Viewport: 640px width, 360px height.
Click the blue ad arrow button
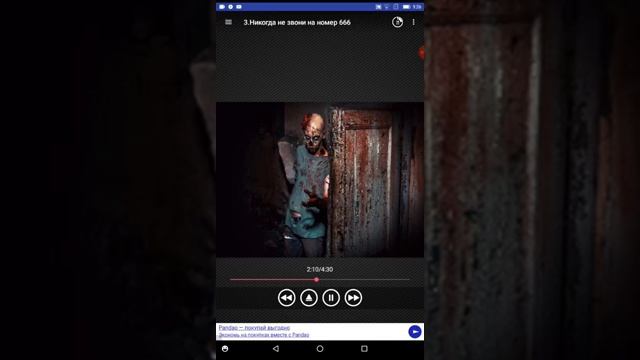[415, 331]
